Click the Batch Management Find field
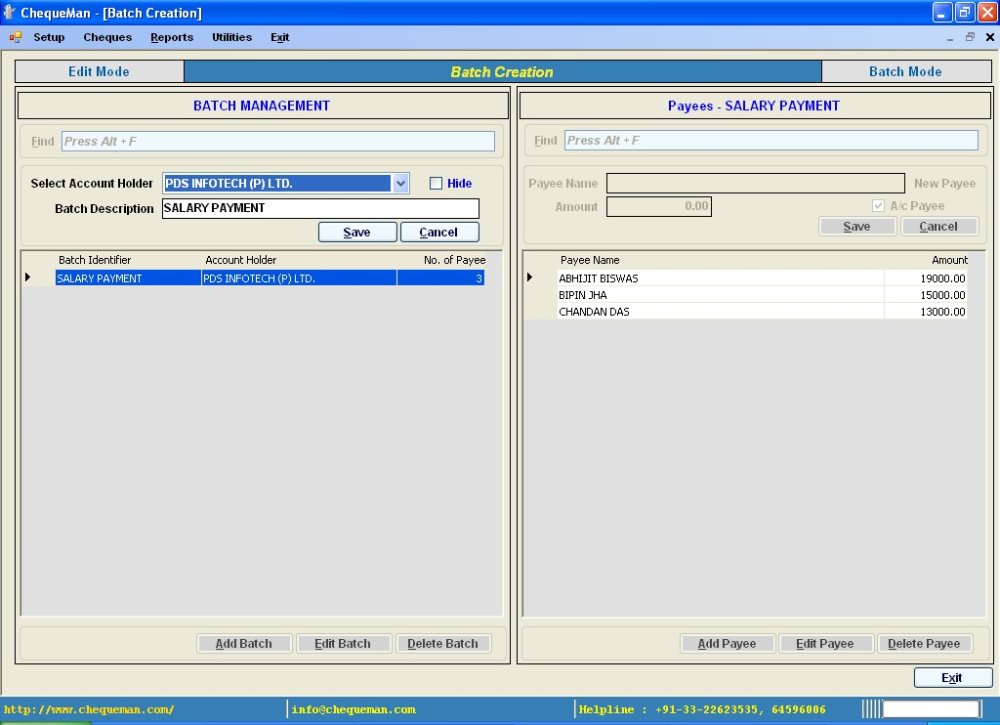Screen dimensions: 1000x725 point(278,142)
